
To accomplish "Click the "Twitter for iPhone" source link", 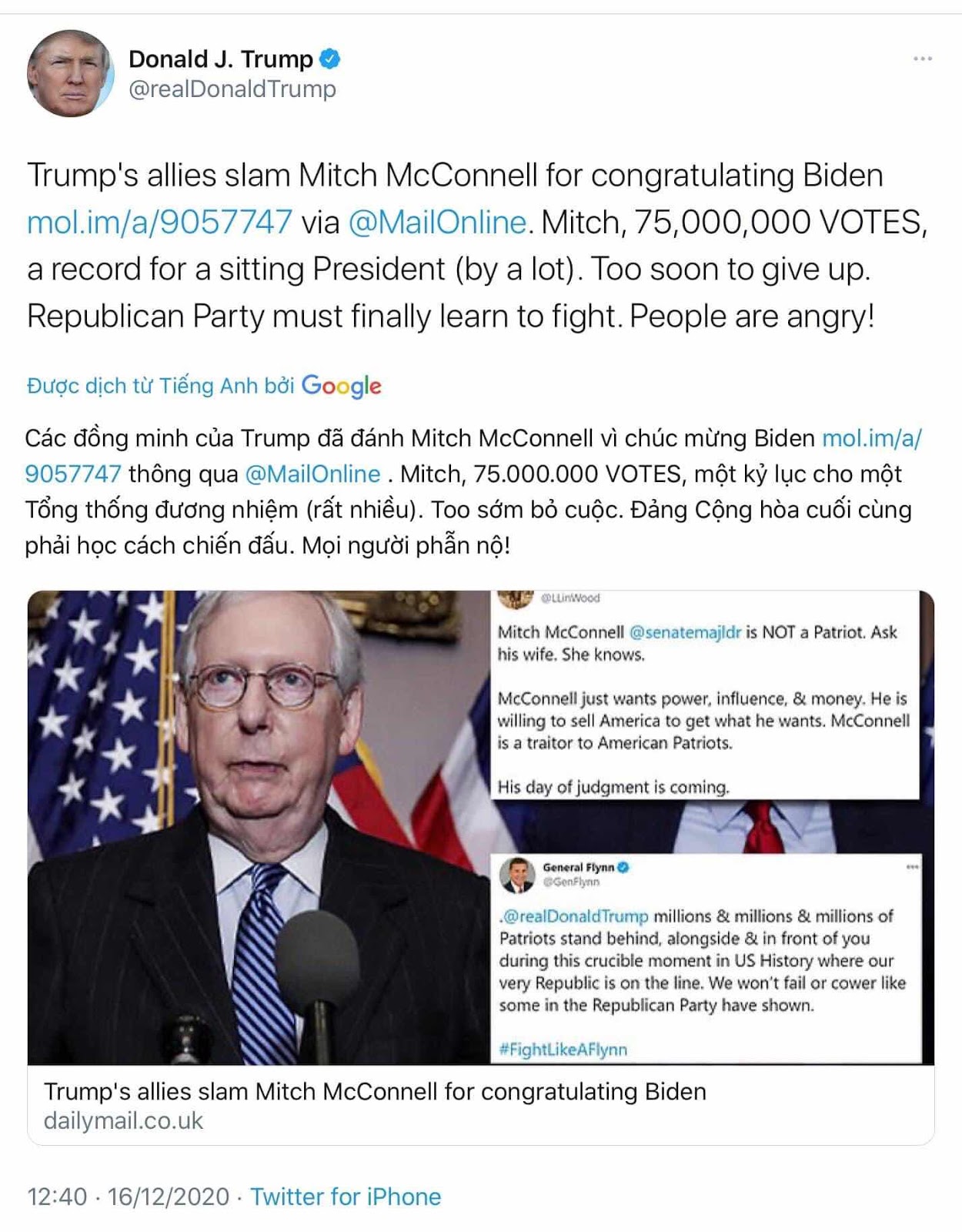I will click(x=346, y=1197).
